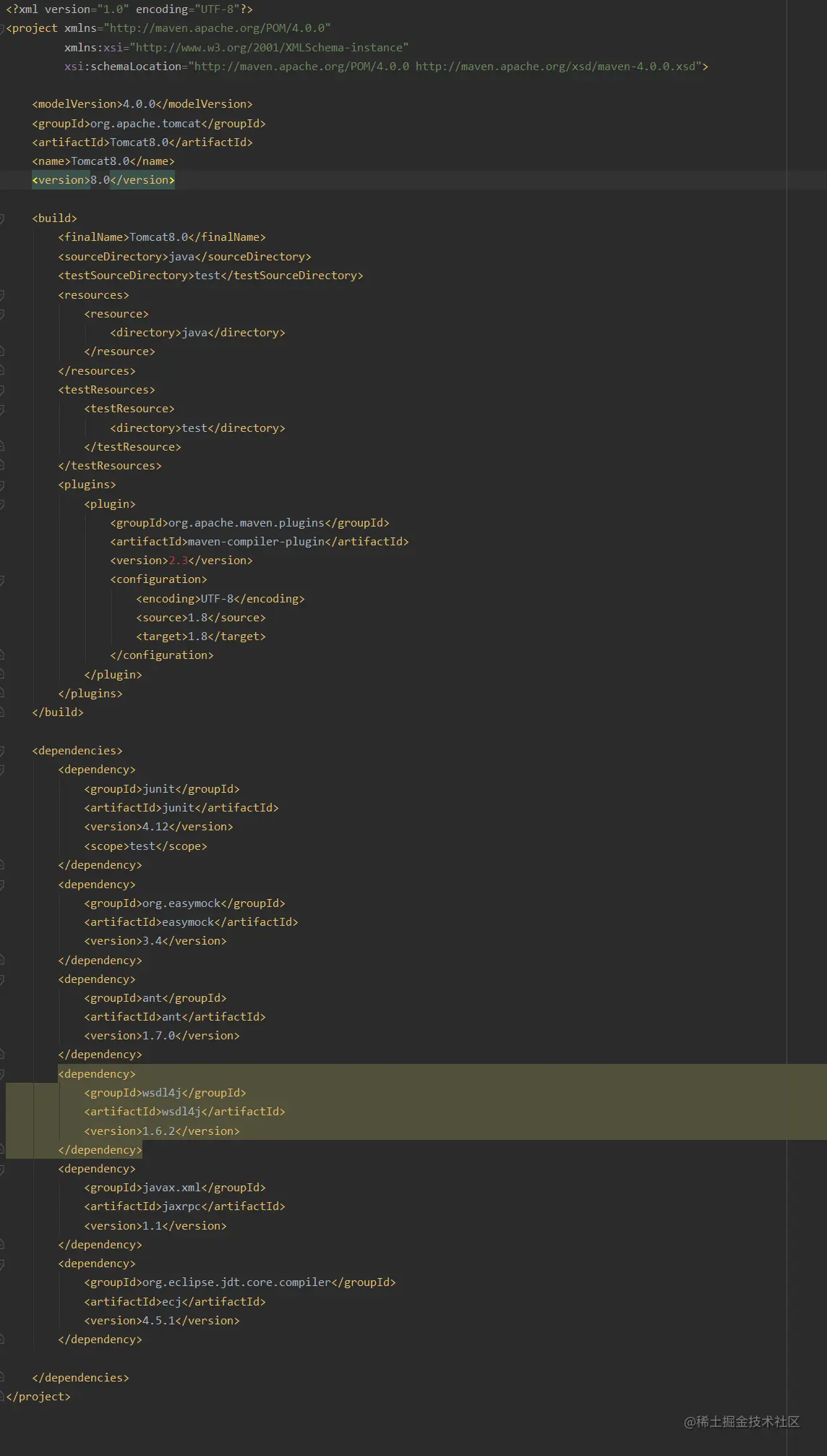827x1456 pixels.
Task: Click <artifactId>Tomcat8.0 line
Action: (x=142, y=142)
